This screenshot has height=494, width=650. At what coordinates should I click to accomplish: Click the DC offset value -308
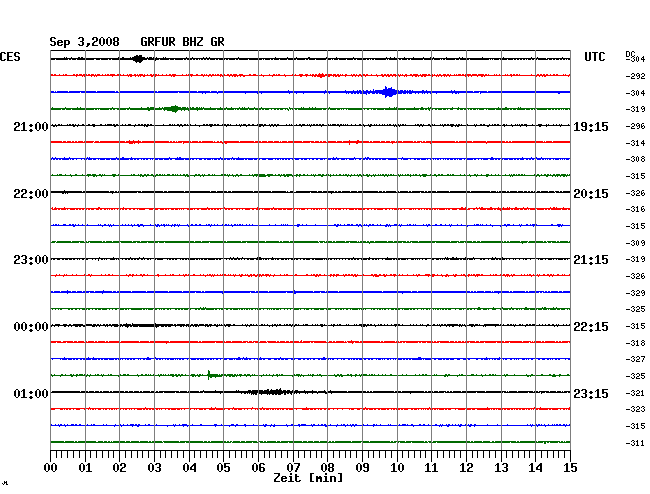635,159
